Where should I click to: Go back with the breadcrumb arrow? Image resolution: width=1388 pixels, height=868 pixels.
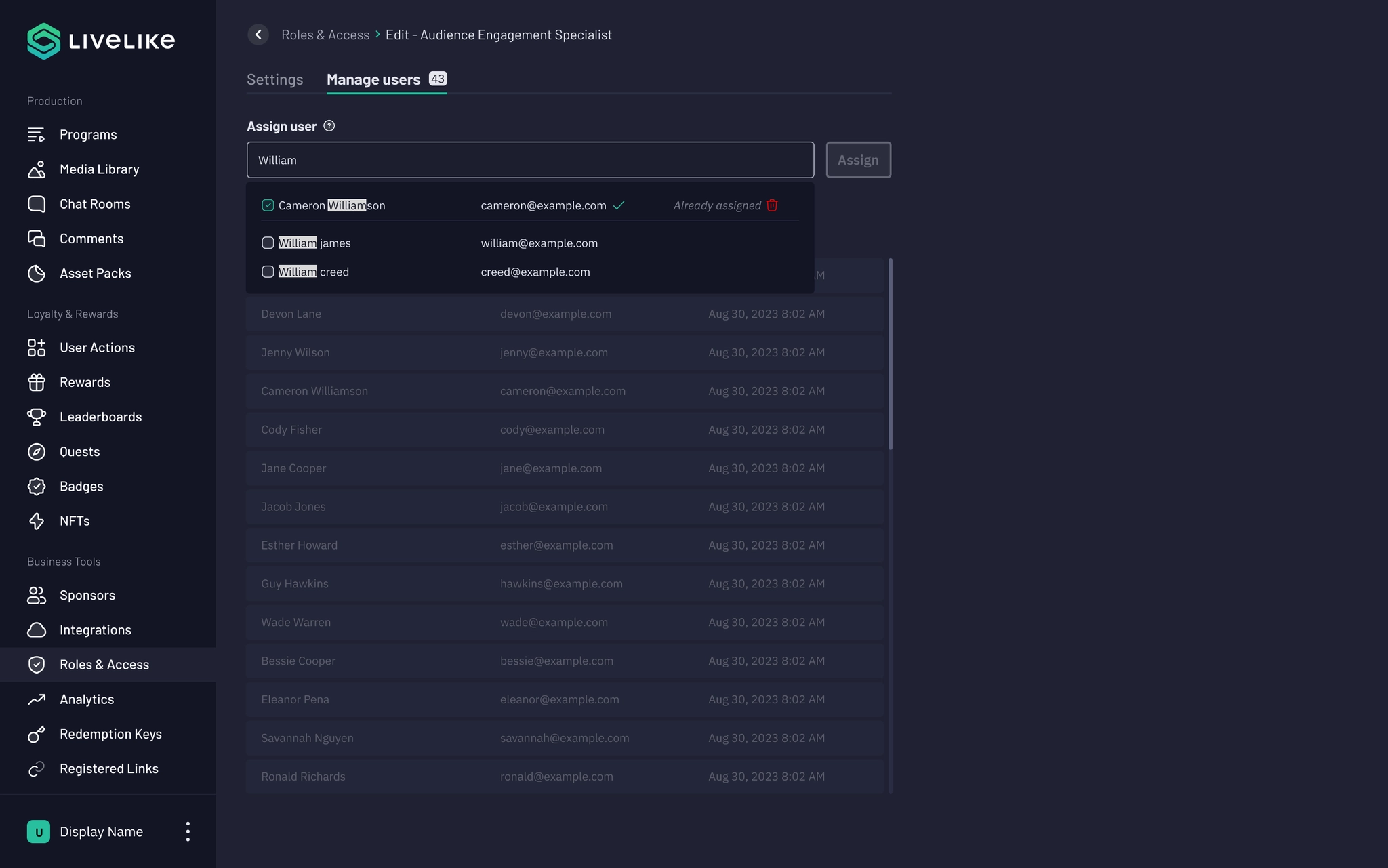[258, 35]
